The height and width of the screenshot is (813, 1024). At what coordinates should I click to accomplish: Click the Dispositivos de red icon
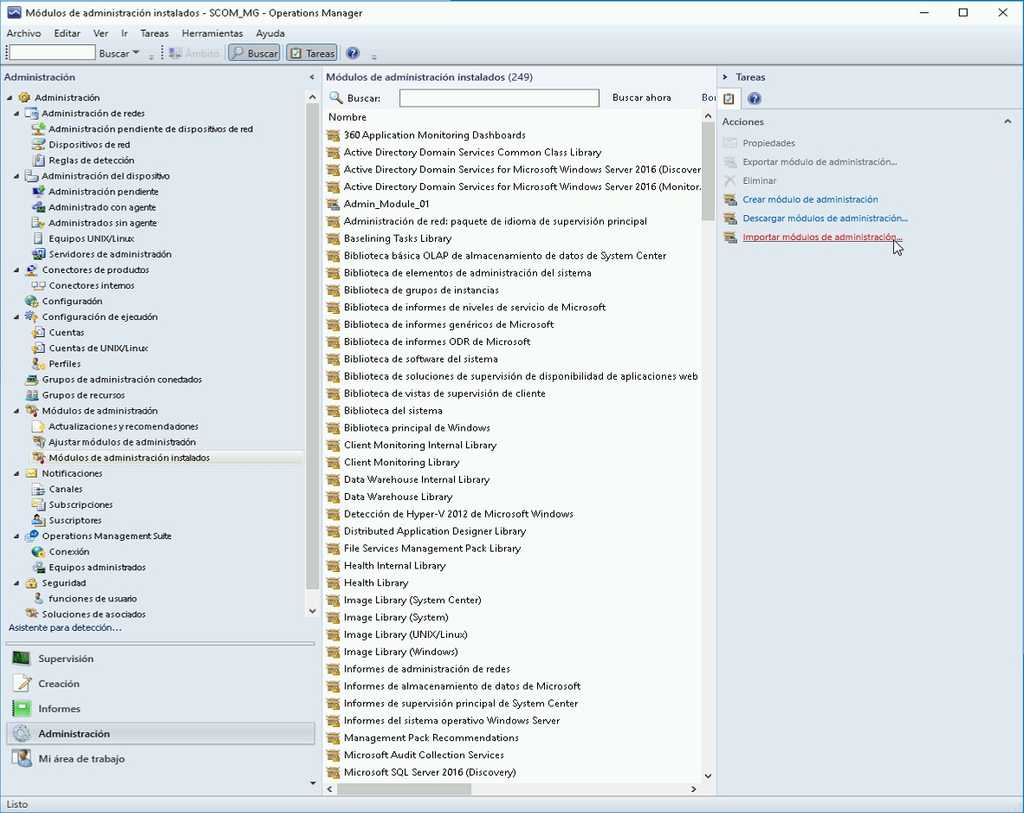click(x=39, y=145)
